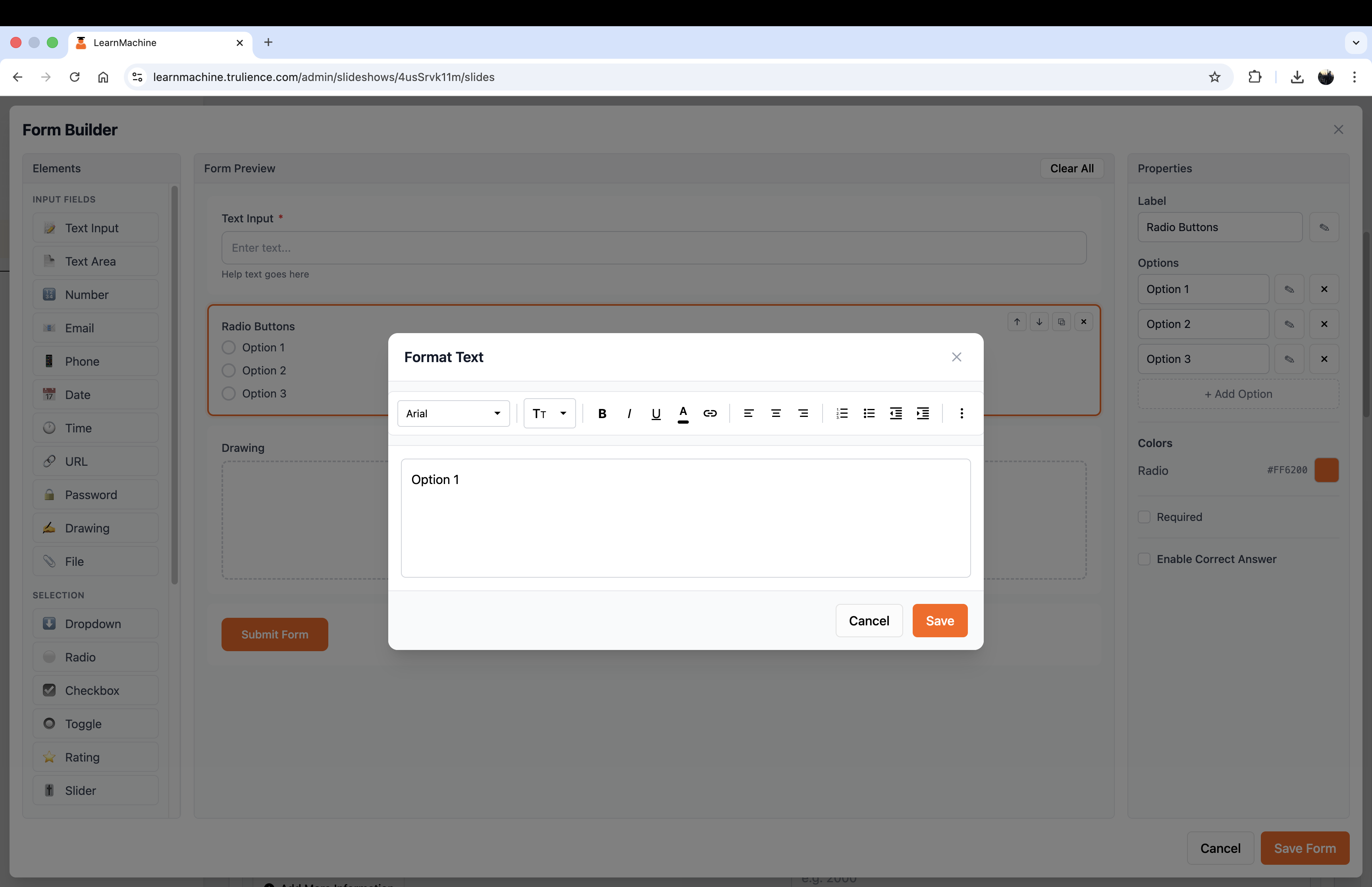The image size is (1372, 887).
Task: Open the text size dropdown
Action: [x=549, y=414]
